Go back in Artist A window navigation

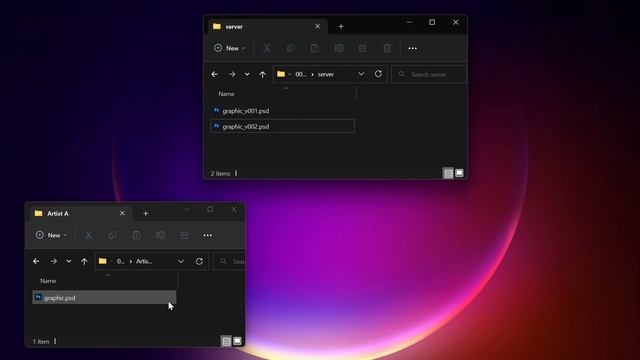(36, 261)
